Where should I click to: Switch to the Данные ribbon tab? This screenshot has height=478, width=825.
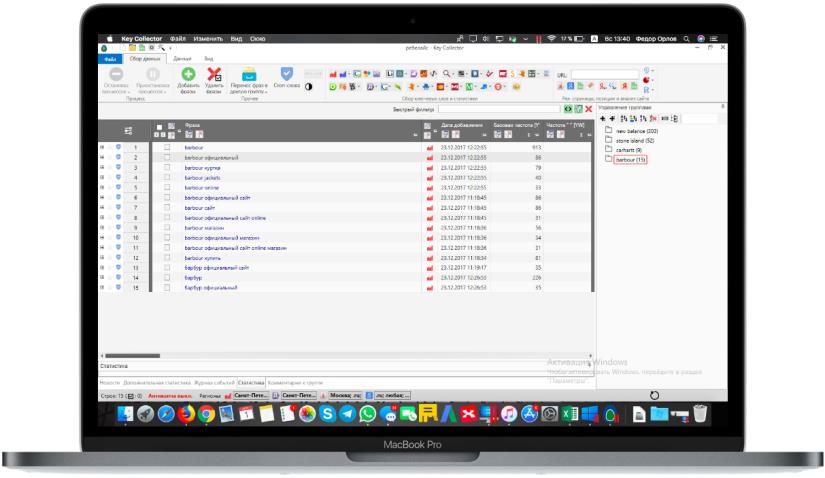click(182, 58)
